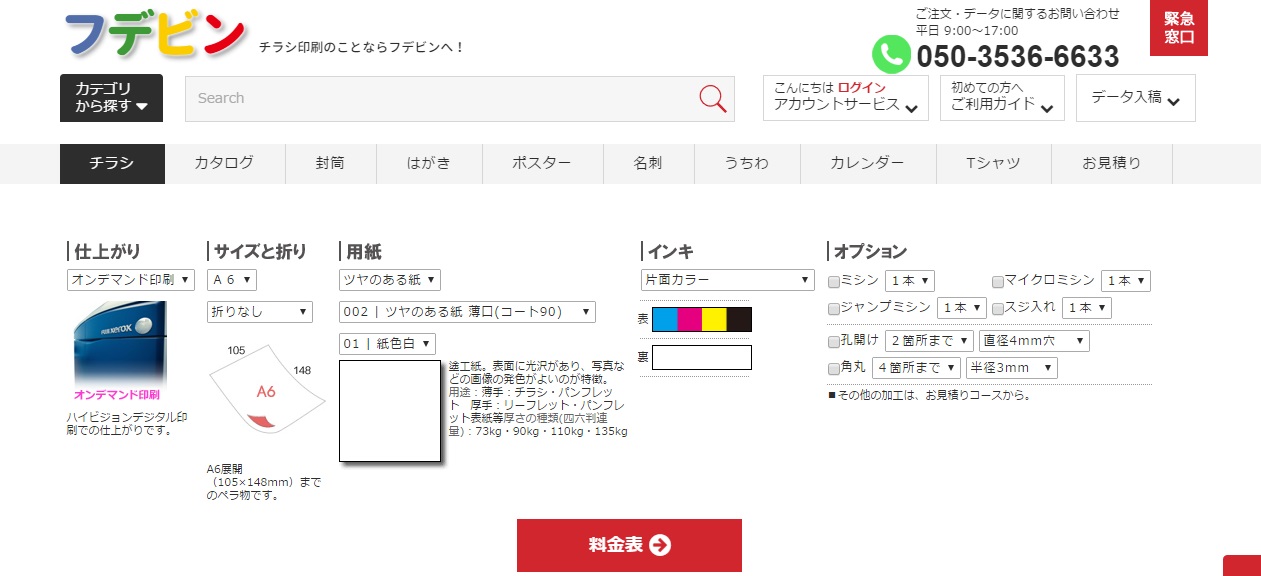This screenshot has height=576, width=1261.
Task: Click into the Search input field
Action: (x=440, y=98)
